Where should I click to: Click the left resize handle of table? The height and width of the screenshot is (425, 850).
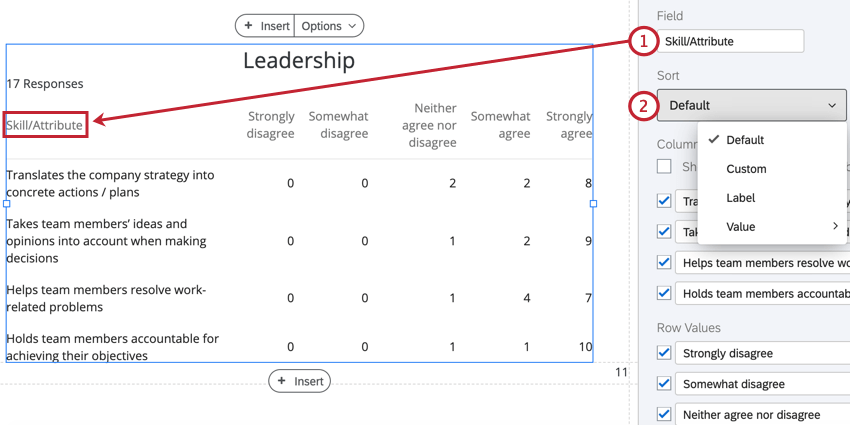click(7, 203)
